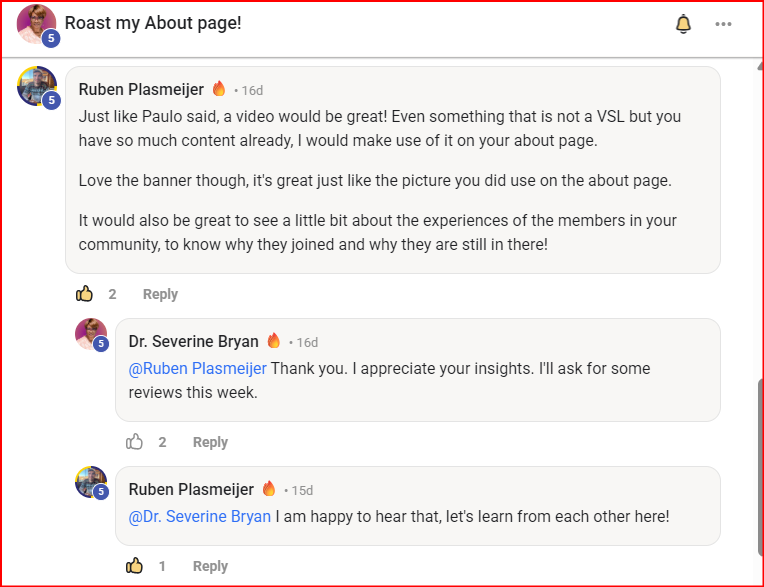Screen dimensions: 764x587
Task: Like Ruben's 15d reply with thumbs up
Action: click(135, 566)
